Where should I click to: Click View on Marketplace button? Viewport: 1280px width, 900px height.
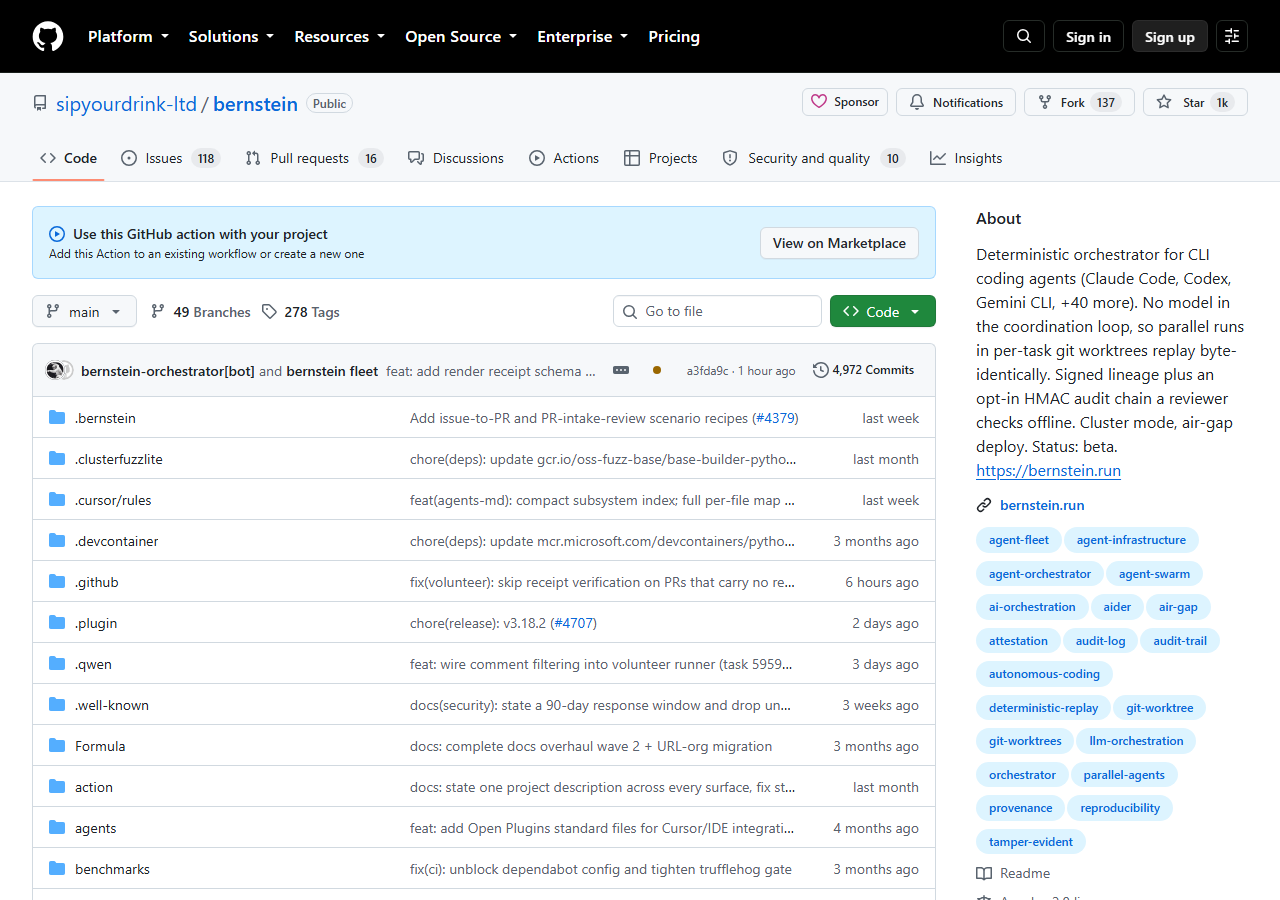(x=839, y=243)
